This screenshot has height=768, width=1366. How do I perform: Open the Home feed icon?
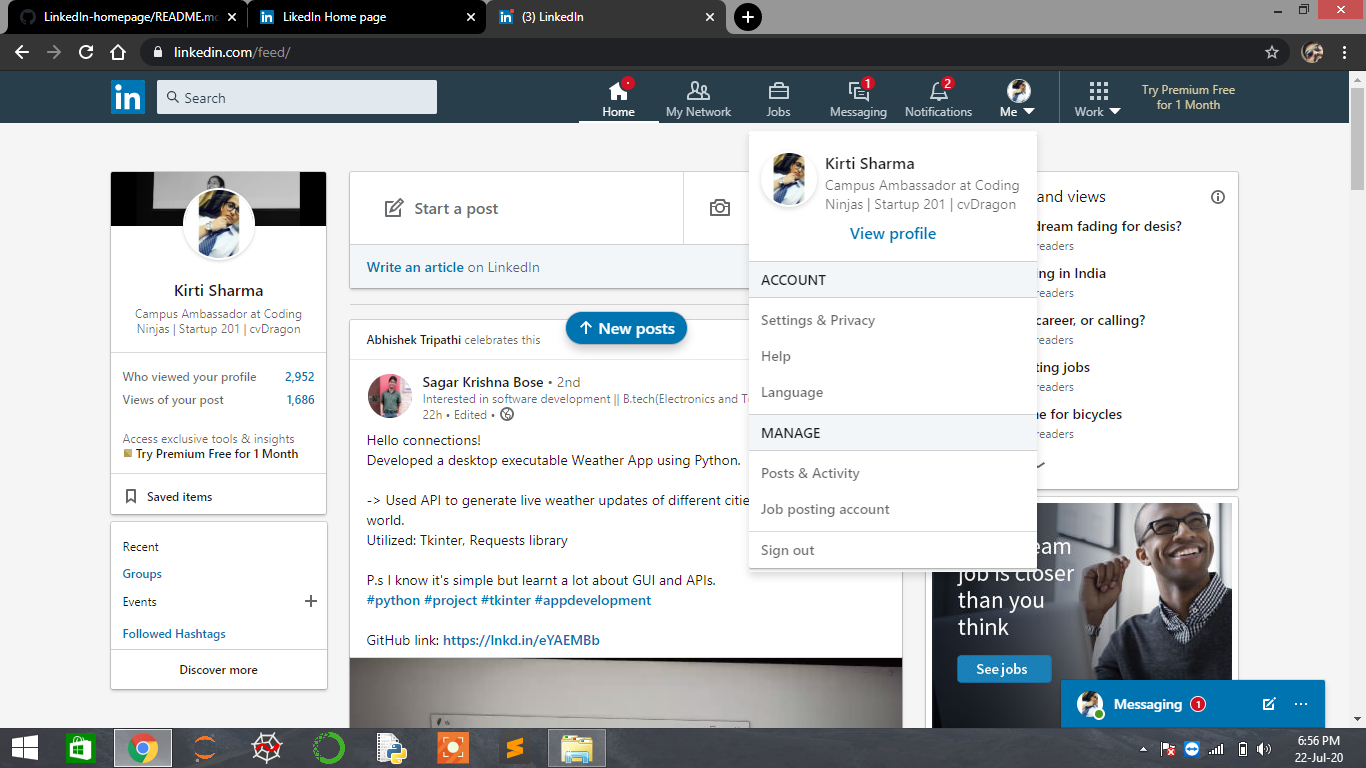(618, 91)
